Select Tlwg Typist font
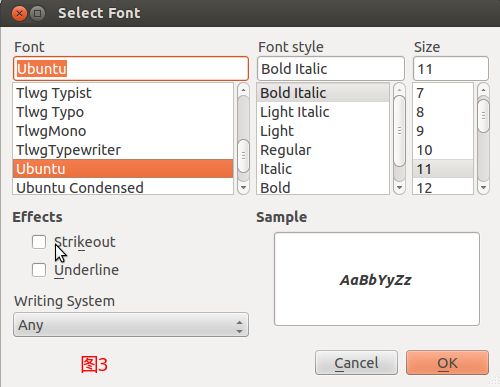 pyautogui.click(x=123, y=93)
